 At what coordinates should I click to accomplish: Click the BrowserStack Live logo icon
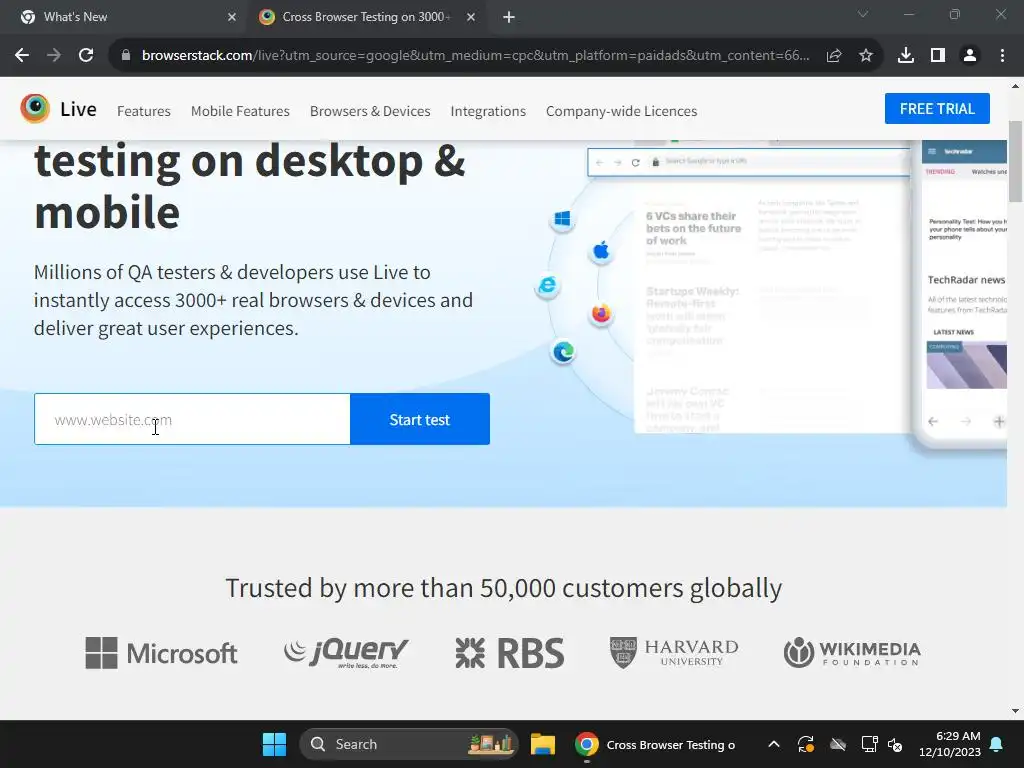[x=35, y=108]
